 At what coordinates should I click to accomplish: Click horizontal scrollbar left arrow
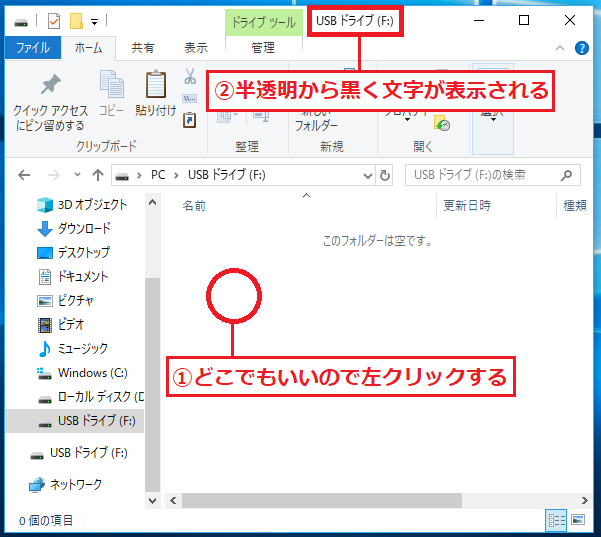[x=173, y=501]
